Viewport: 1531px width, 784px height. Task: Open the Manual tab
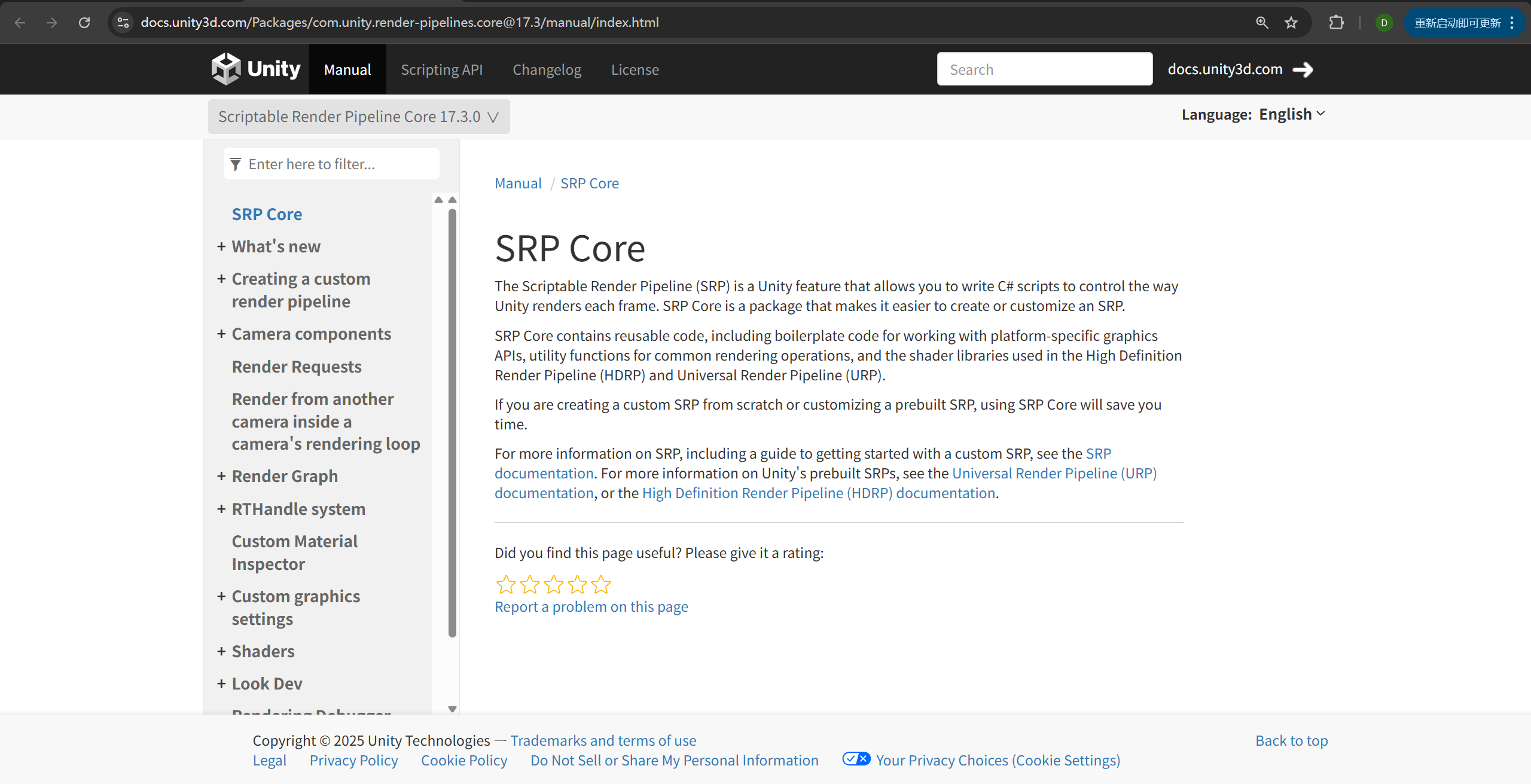347,69
